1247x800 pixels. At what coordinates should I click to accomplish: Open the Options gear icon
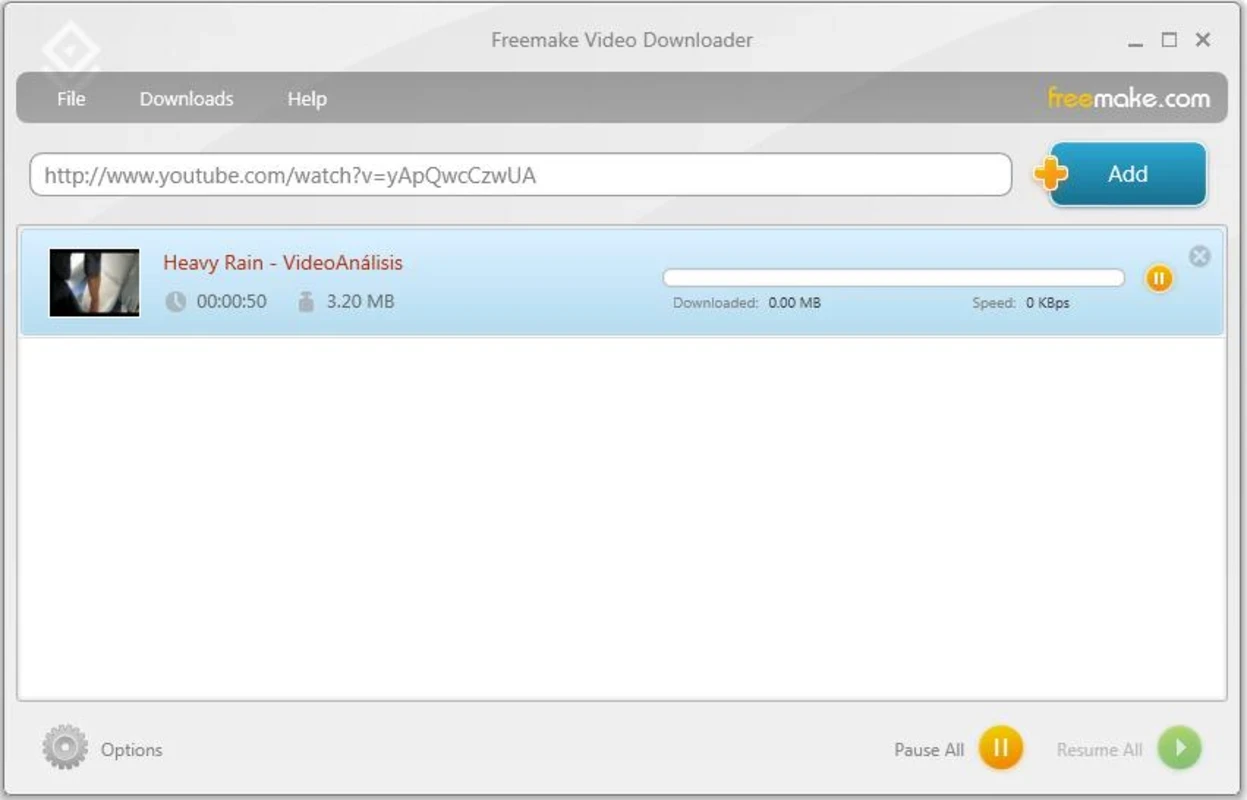[x=65, y=748]
